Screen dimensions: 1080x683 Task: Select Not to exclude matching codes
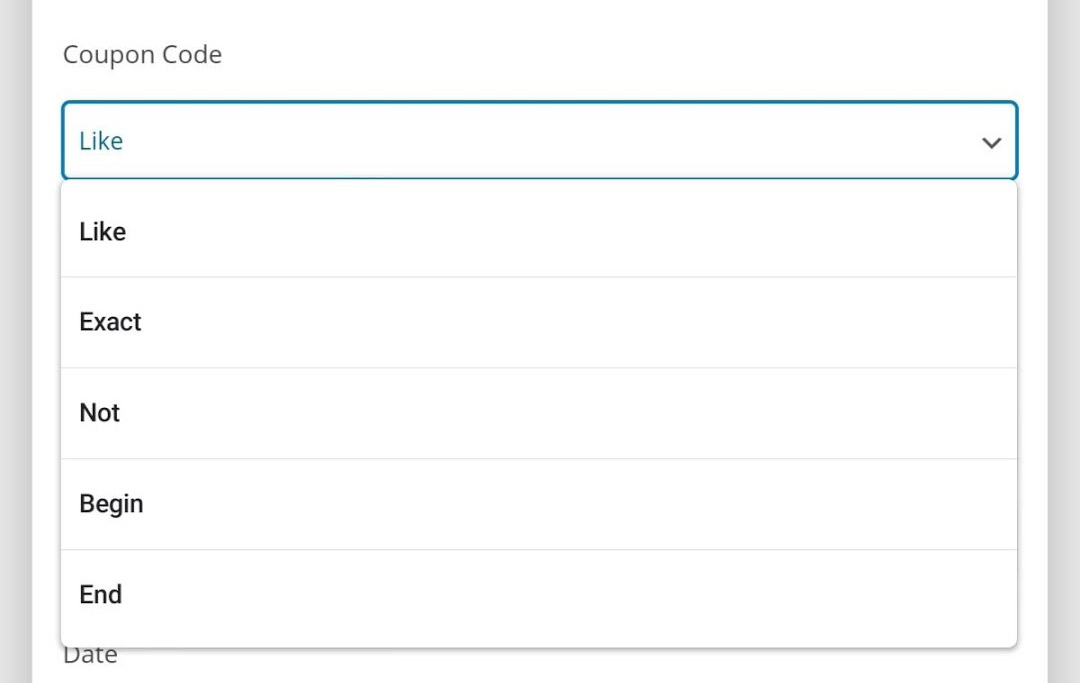(98, 413)
